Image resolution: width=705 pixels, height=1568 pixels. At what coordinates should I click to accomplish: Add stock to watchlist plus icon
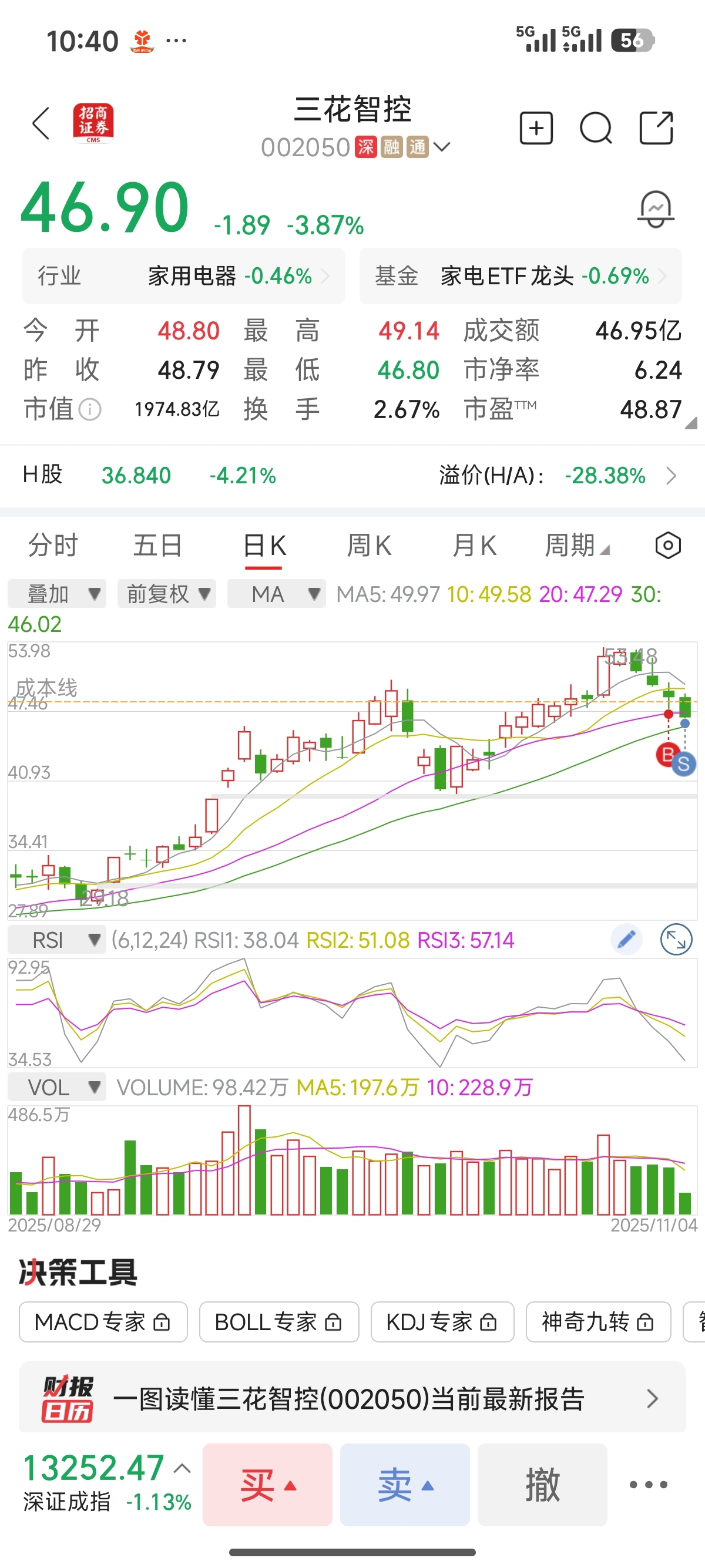(x=536, y=128)
